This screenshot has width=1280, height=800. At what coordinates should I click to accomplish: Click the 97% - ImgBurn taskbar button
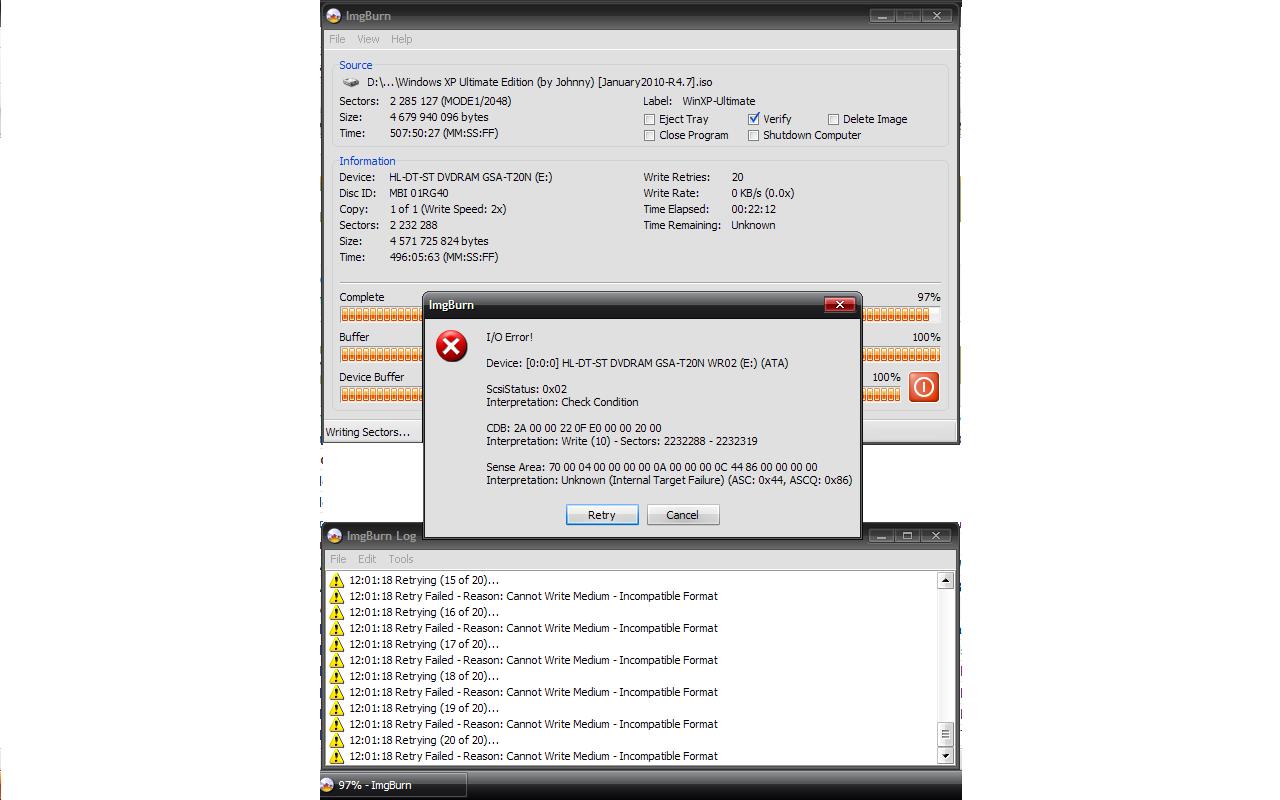pos(393,785)
